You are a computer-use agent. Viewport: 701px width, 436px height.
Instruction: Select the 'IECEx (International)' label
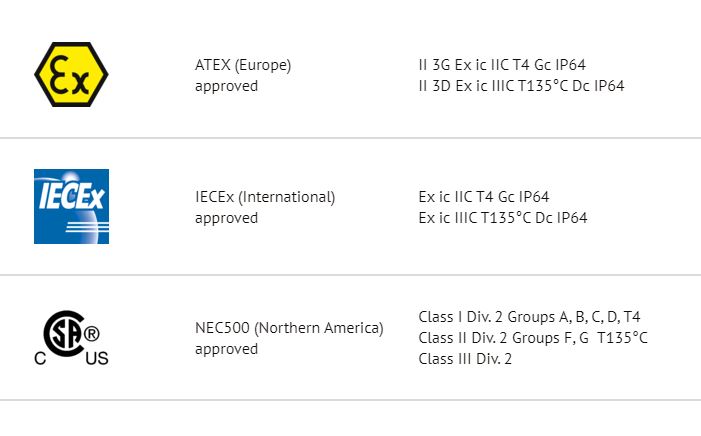(x=265, y=197)
